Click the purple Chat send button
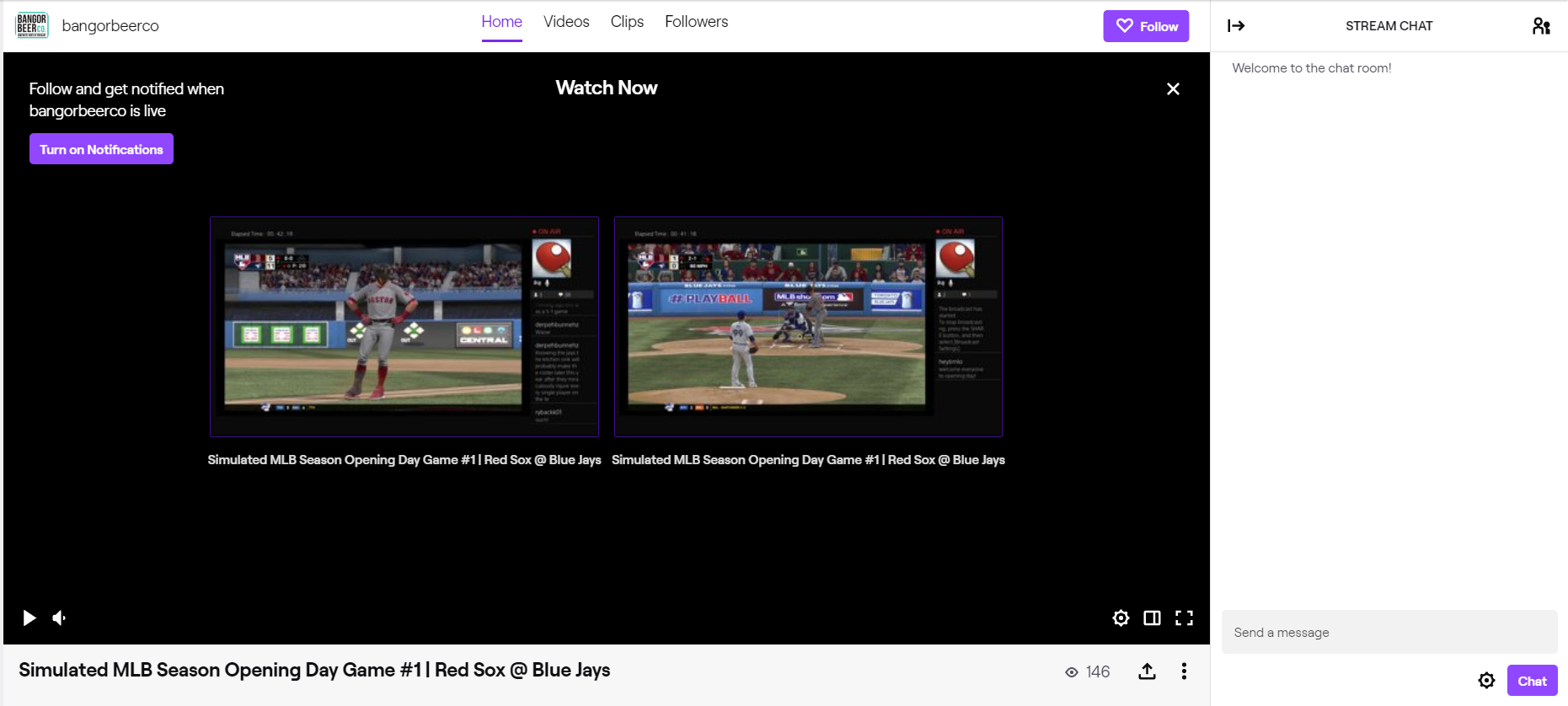The height and width of the screenshot is (706, 1568). 1532,681
